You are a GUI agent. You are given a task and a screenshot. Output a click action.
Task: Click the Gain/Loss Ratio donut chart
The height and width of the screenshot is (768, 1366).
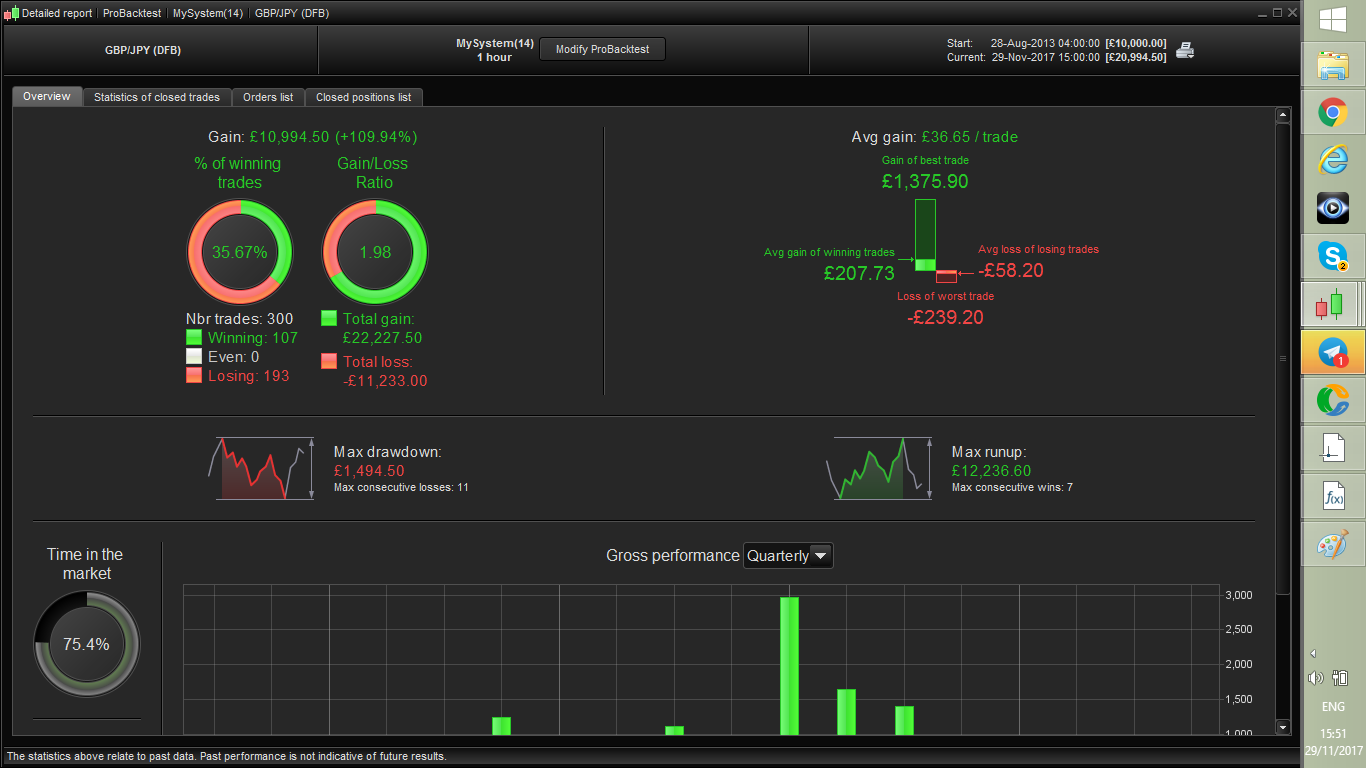pos(375,252)
